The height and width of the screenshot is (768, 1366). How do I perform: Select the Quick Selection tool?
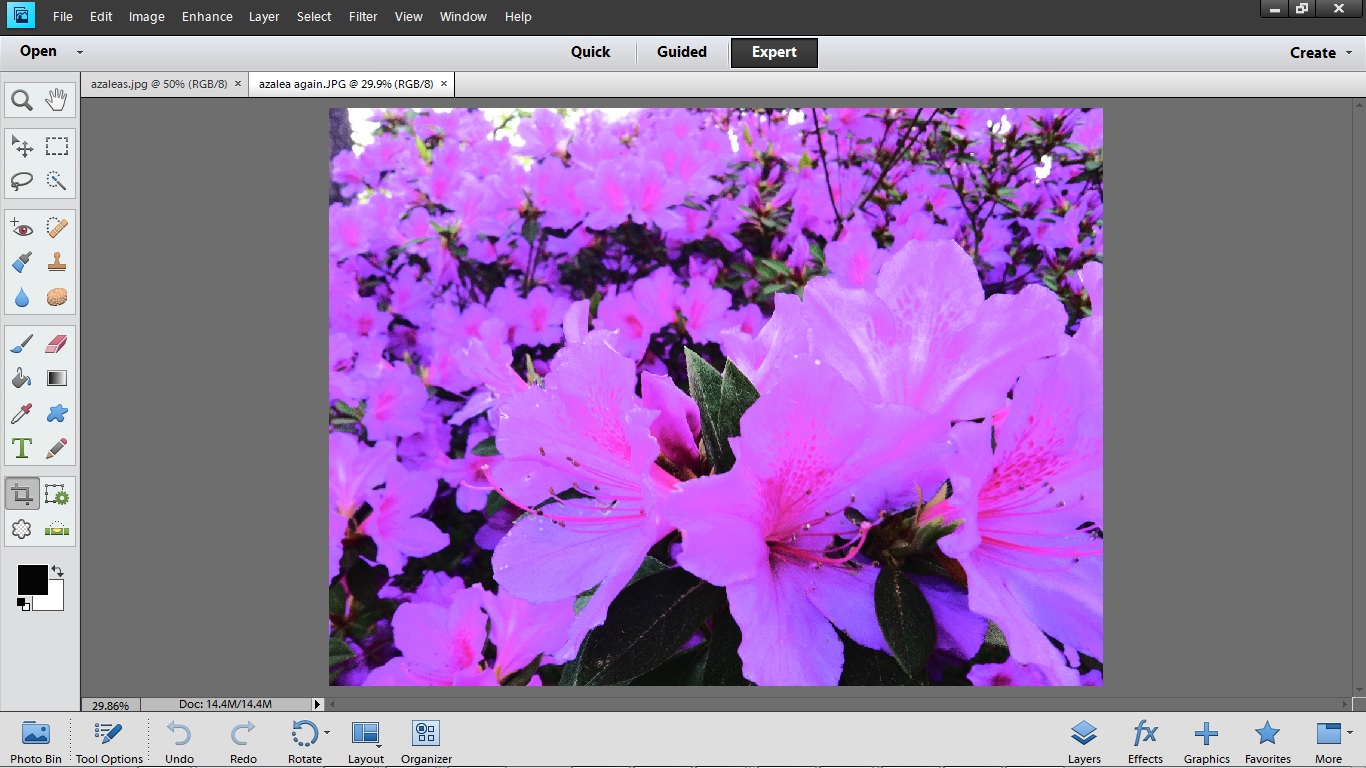pos(57,181)
